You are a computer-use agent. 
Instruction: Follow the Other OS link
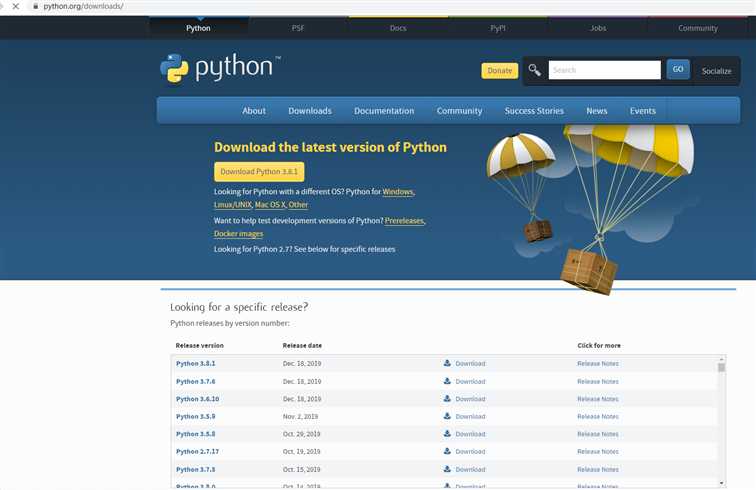[298, 204]
